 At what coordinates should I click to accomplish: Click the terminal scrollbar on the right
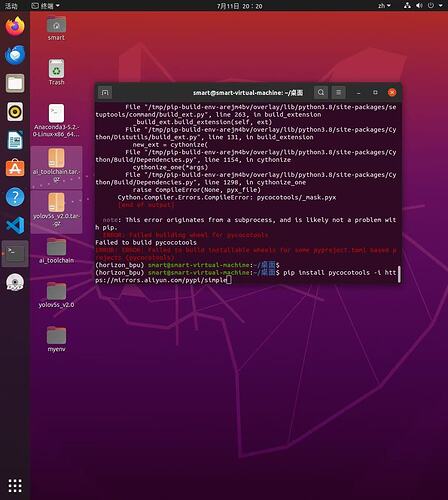click(x=399, y=274)
